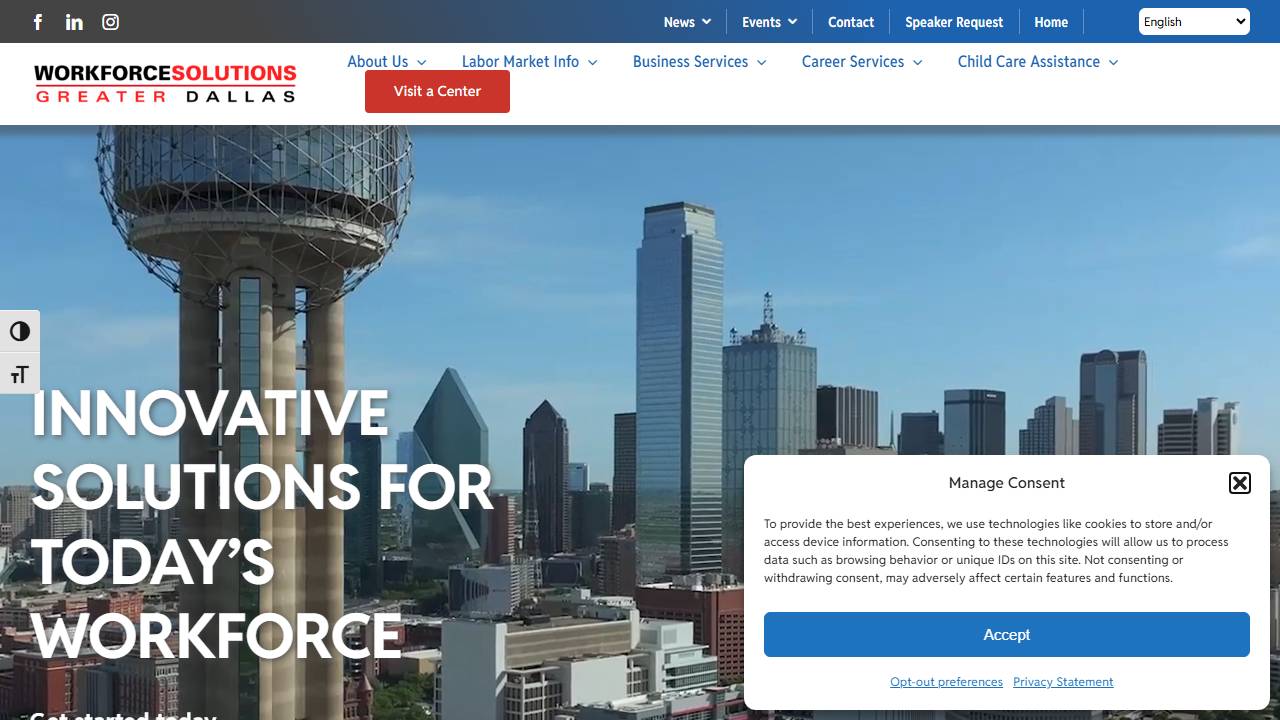The height and width of the screenshot is (720, 1280).
Task: Toggle high contrast mode
Action: point(19,331)
